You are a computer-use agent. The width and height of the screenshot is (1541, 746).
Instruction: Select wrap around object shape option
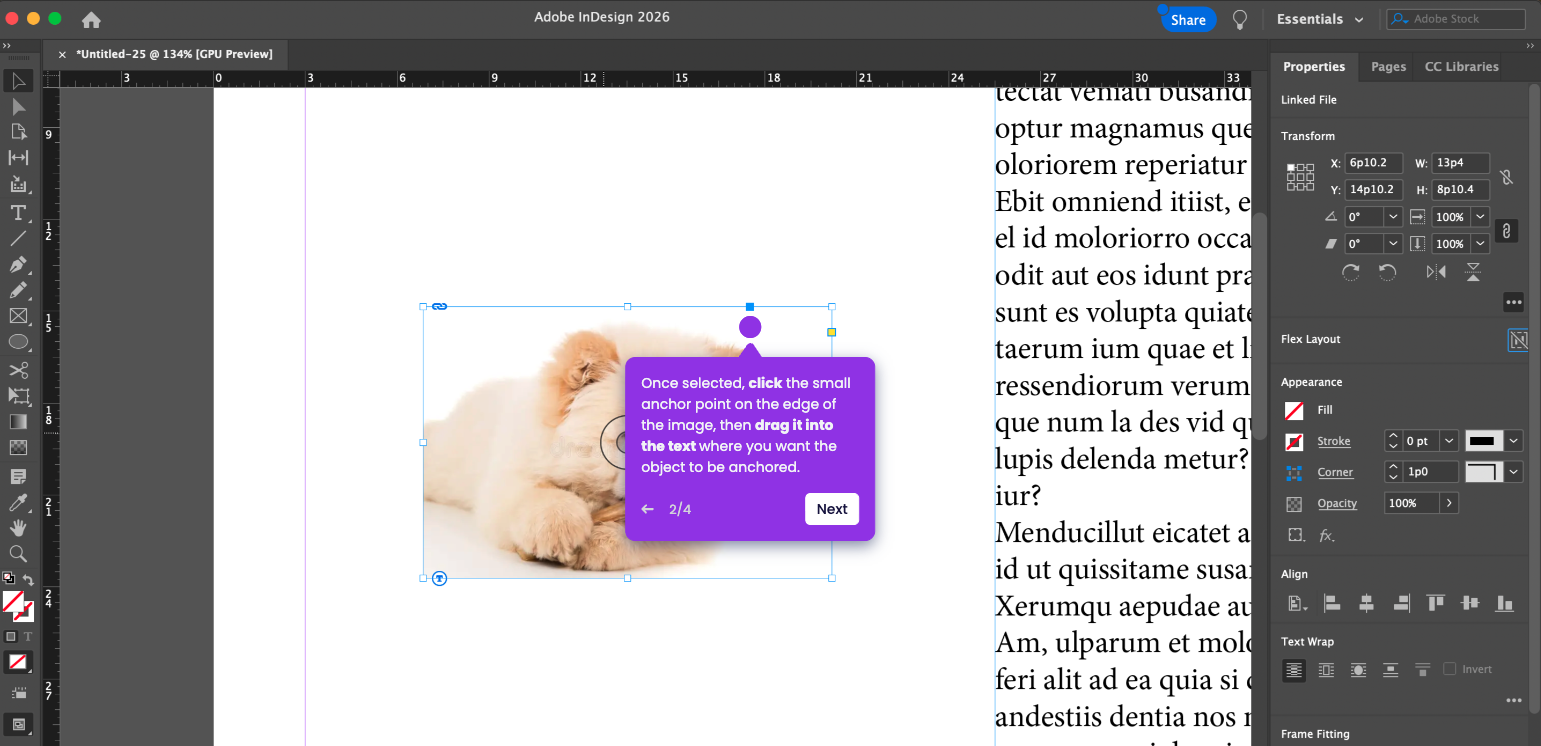point(1358,670)
